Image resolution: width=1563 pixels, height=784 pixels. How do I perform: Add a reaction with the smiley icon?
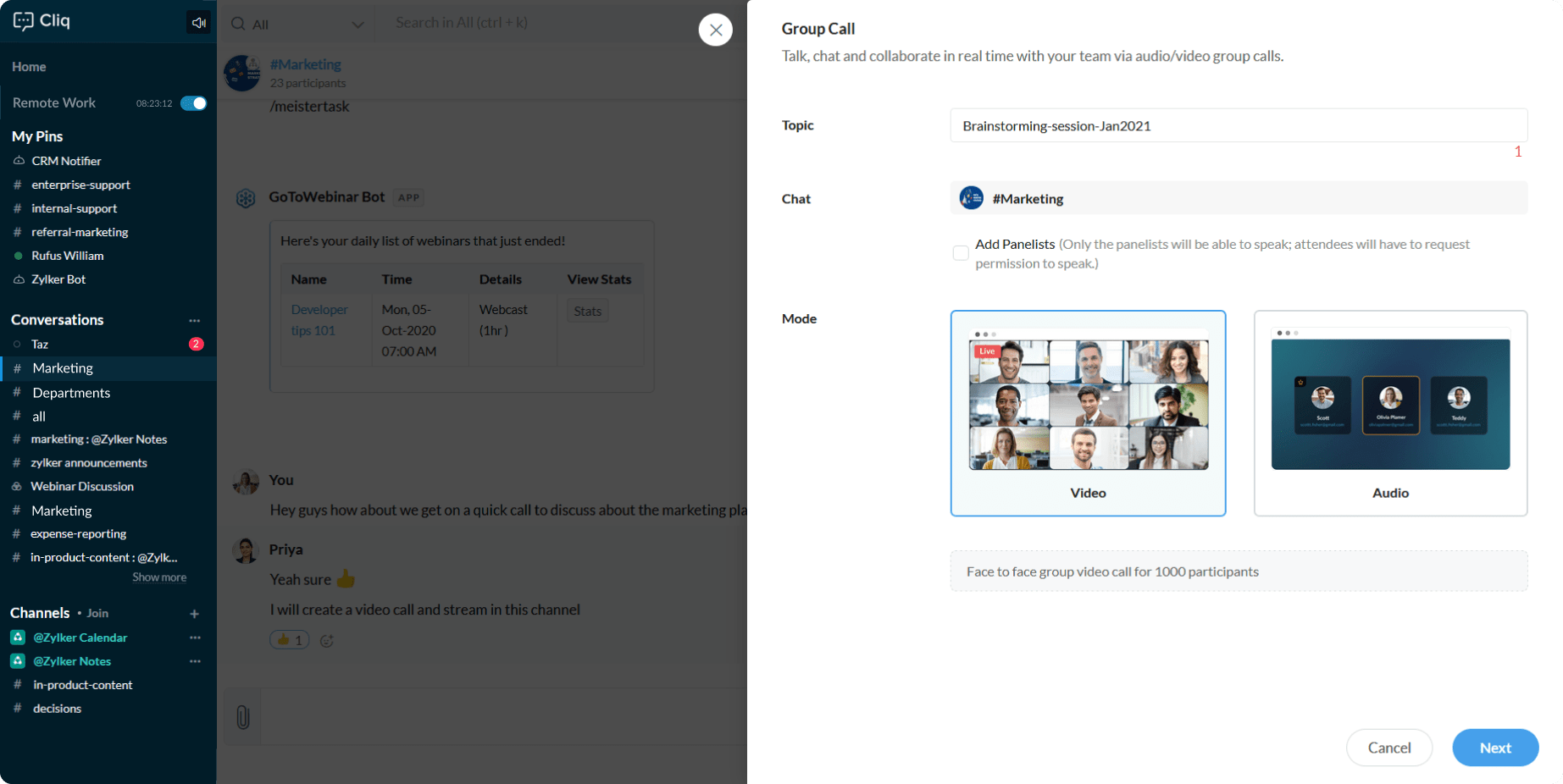point(327,641)
